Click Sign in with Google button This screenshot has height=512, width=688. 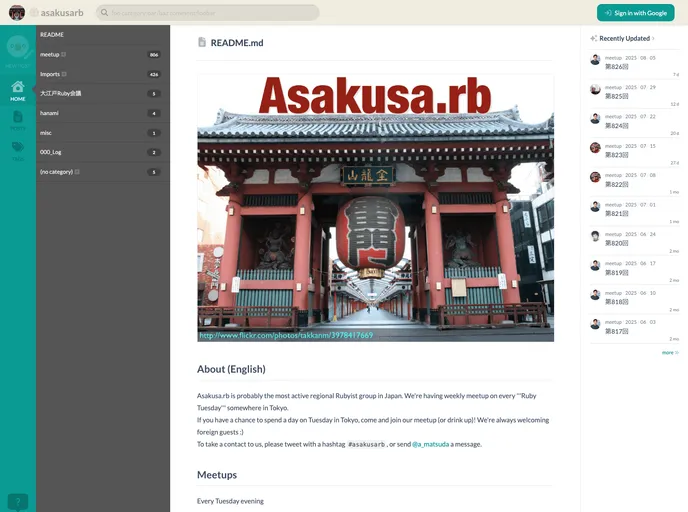[x=635, y=13]
